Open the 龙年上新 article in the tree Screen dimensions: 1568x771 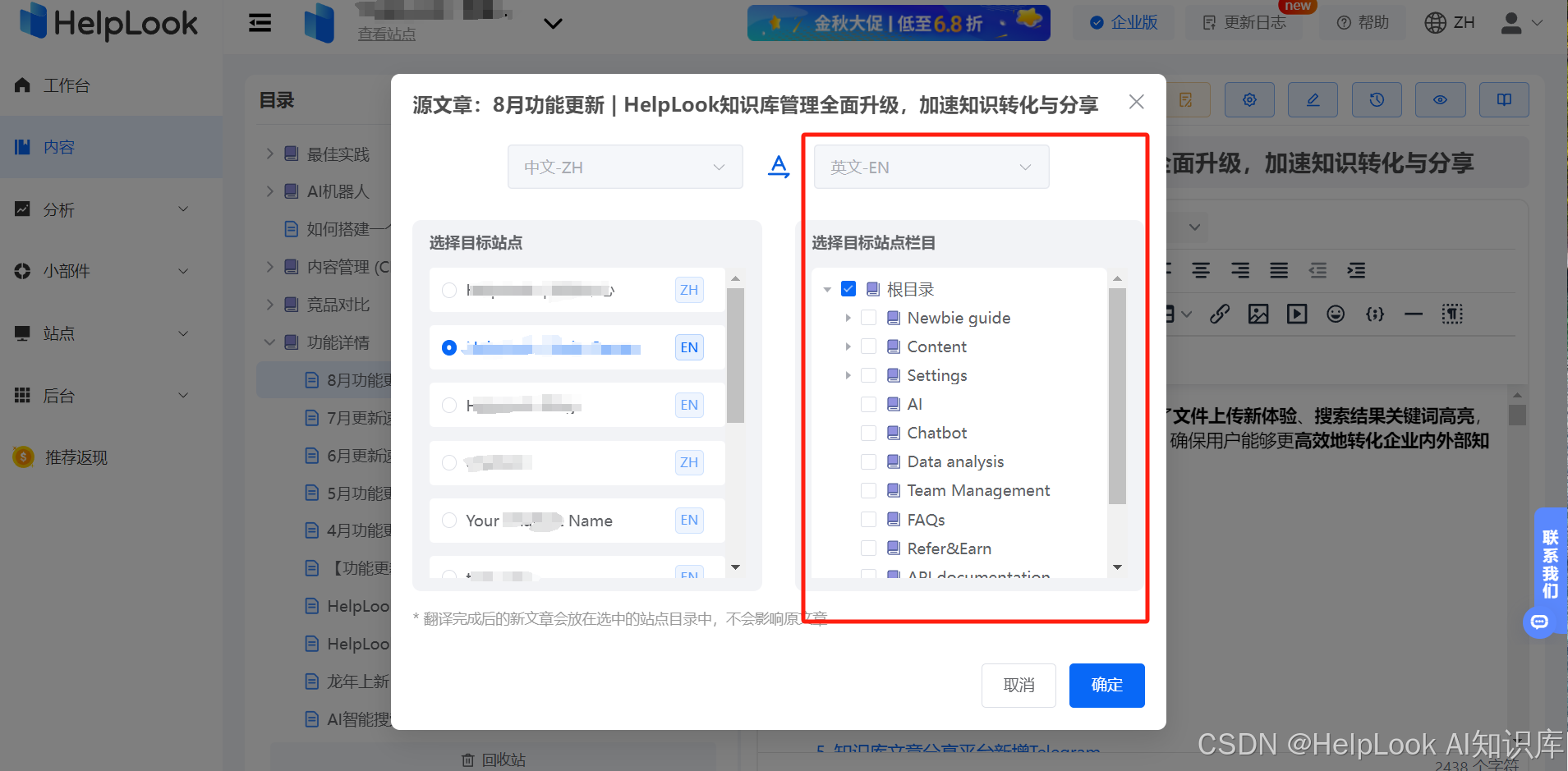click(x=349, y=682)
